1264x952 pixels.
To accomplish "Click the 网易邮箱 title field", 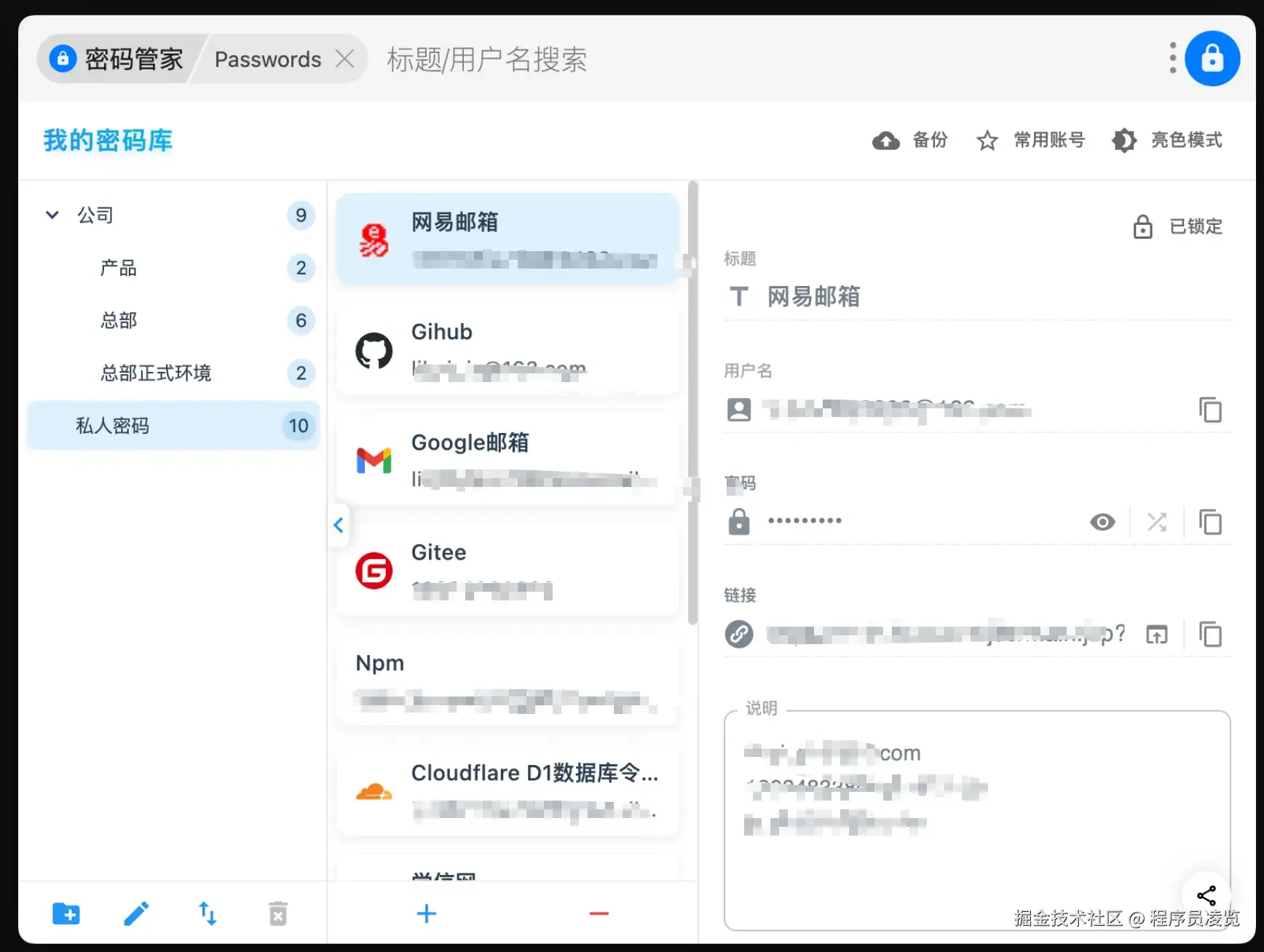I will coord(977,297).
